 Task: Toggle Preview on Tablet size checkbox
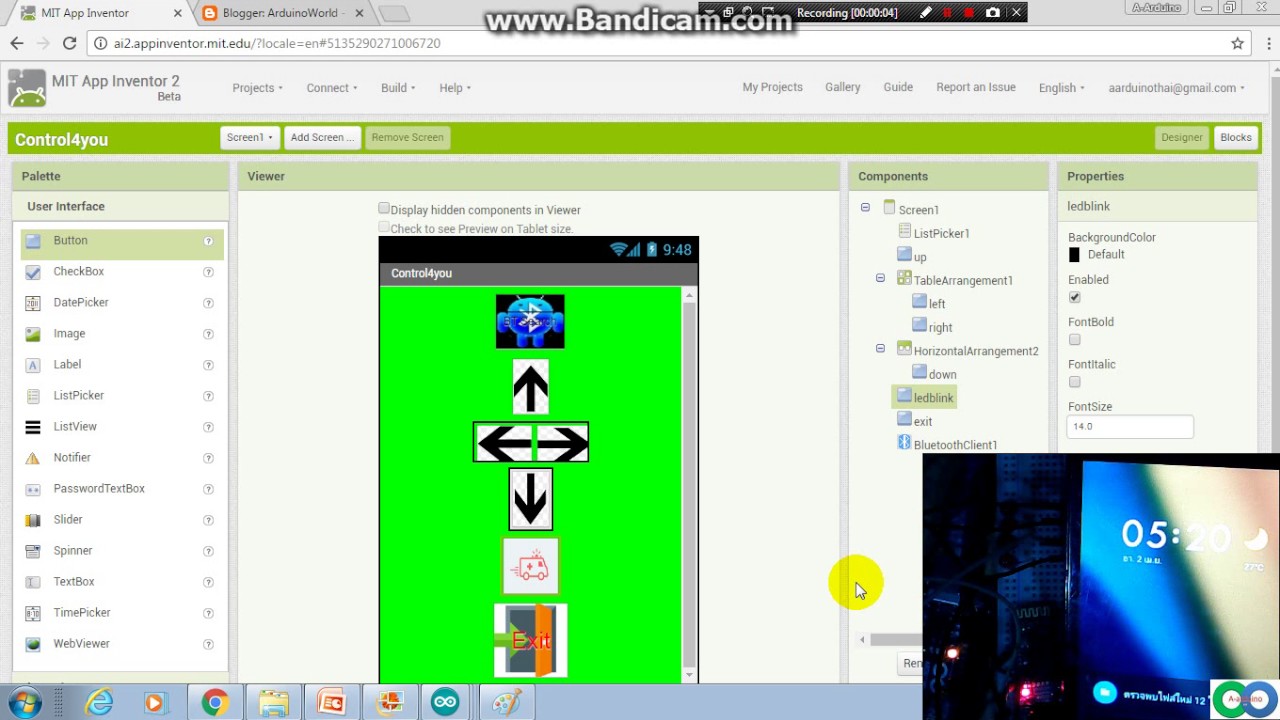point(384,228)
